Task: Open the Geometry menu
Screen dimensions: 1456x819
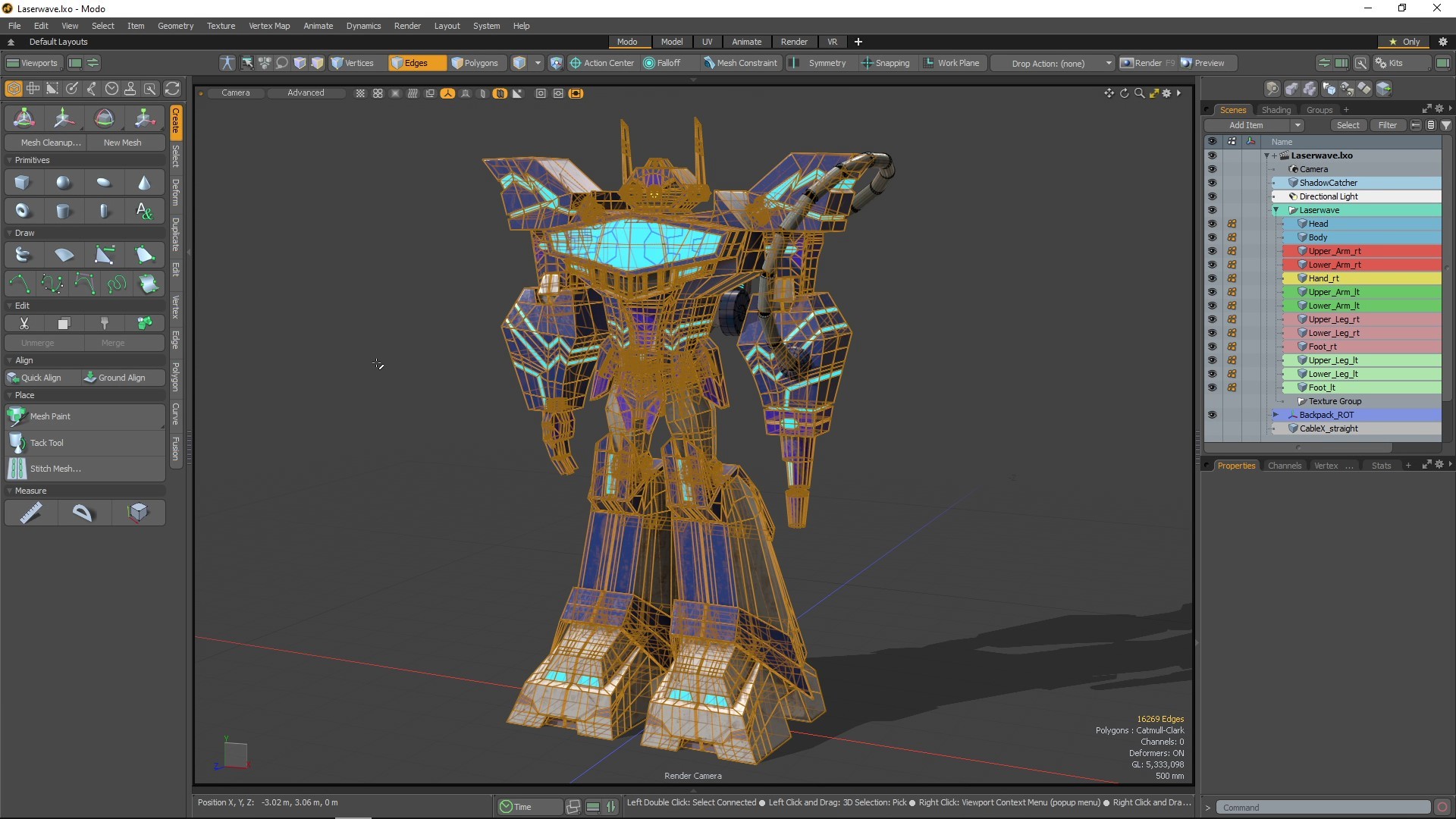Action: coord(175,25)
